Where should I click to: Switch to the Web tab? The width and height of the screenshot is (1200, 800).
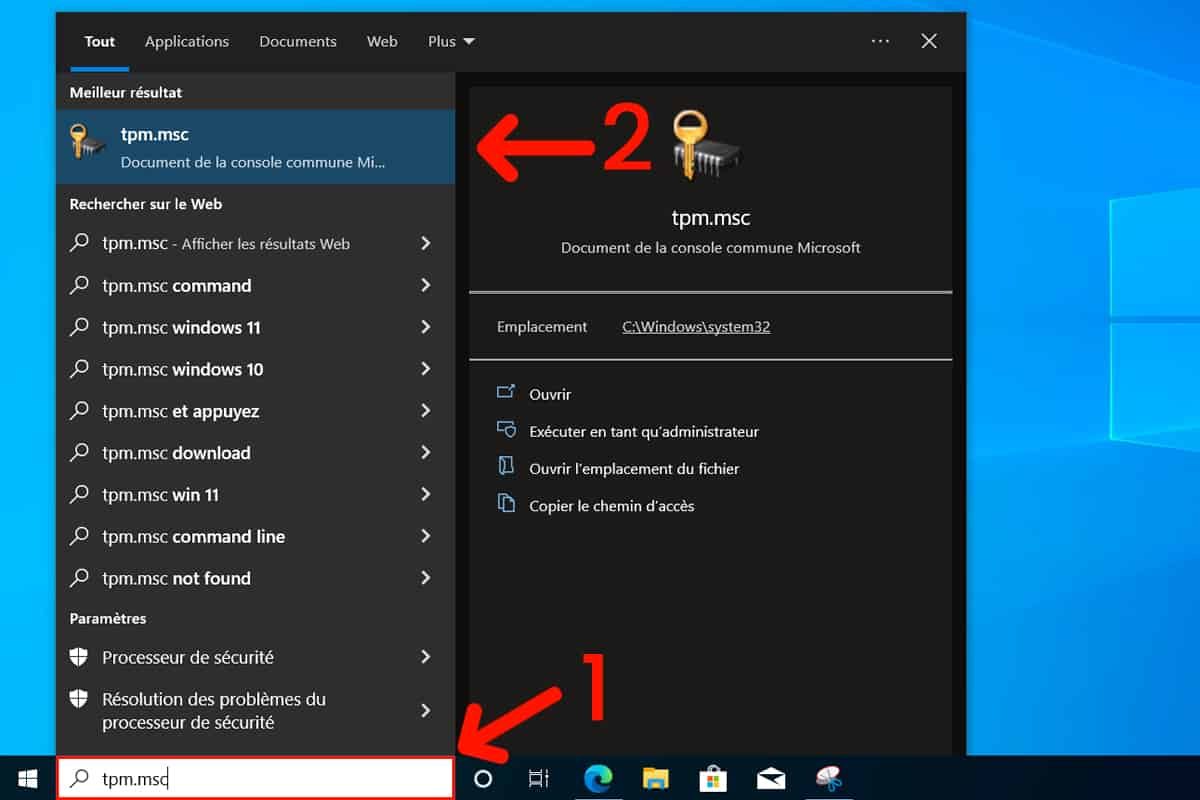[382, 41]
